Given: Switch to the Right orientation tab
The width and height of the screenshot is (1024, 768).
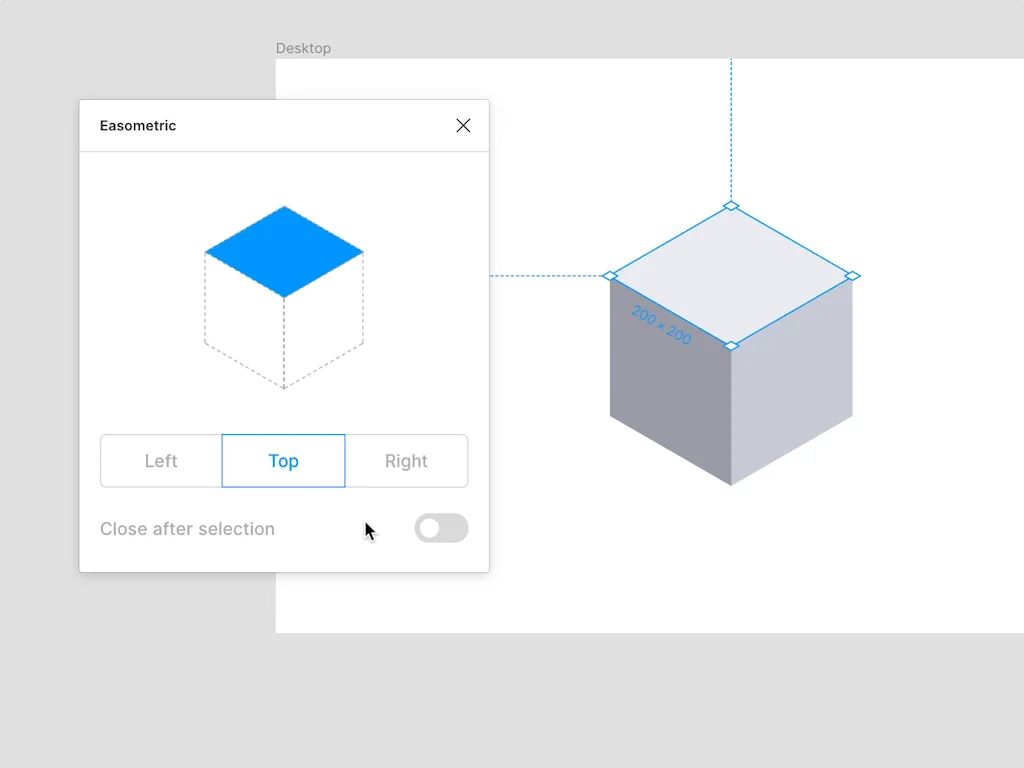Looking at the screenshot, I should coord(406,461).
